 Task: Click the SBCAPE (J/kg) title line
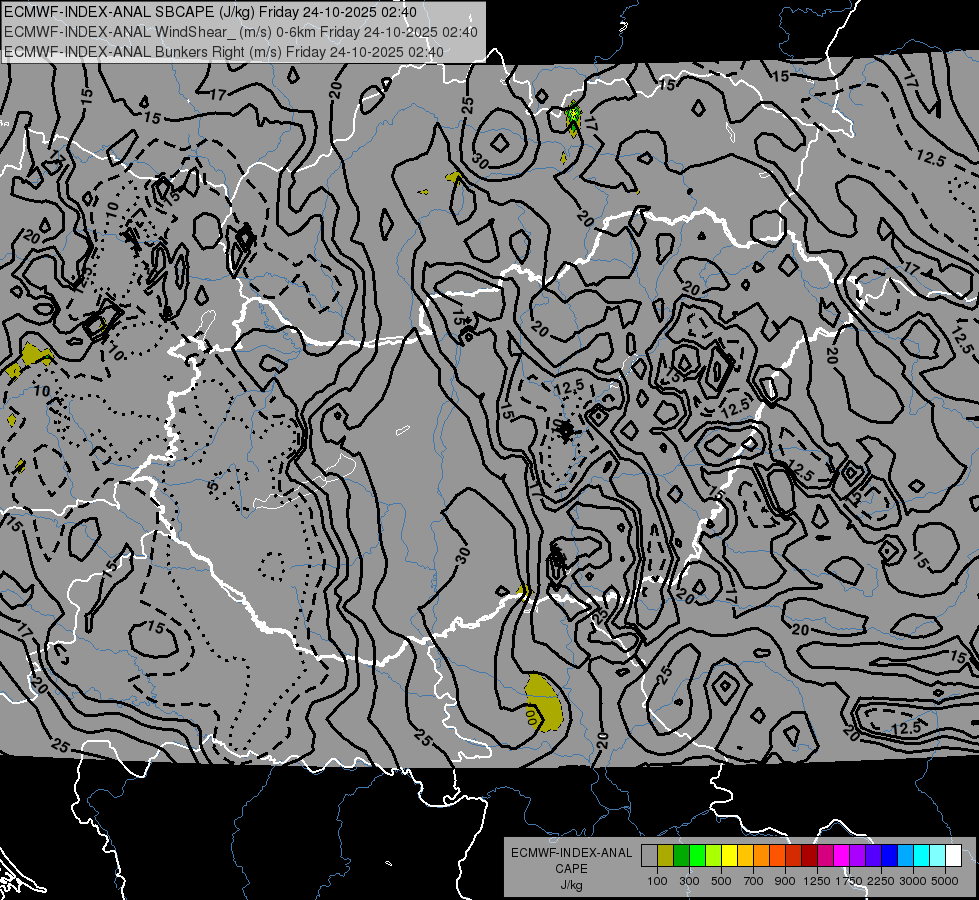tap(210, 12)
